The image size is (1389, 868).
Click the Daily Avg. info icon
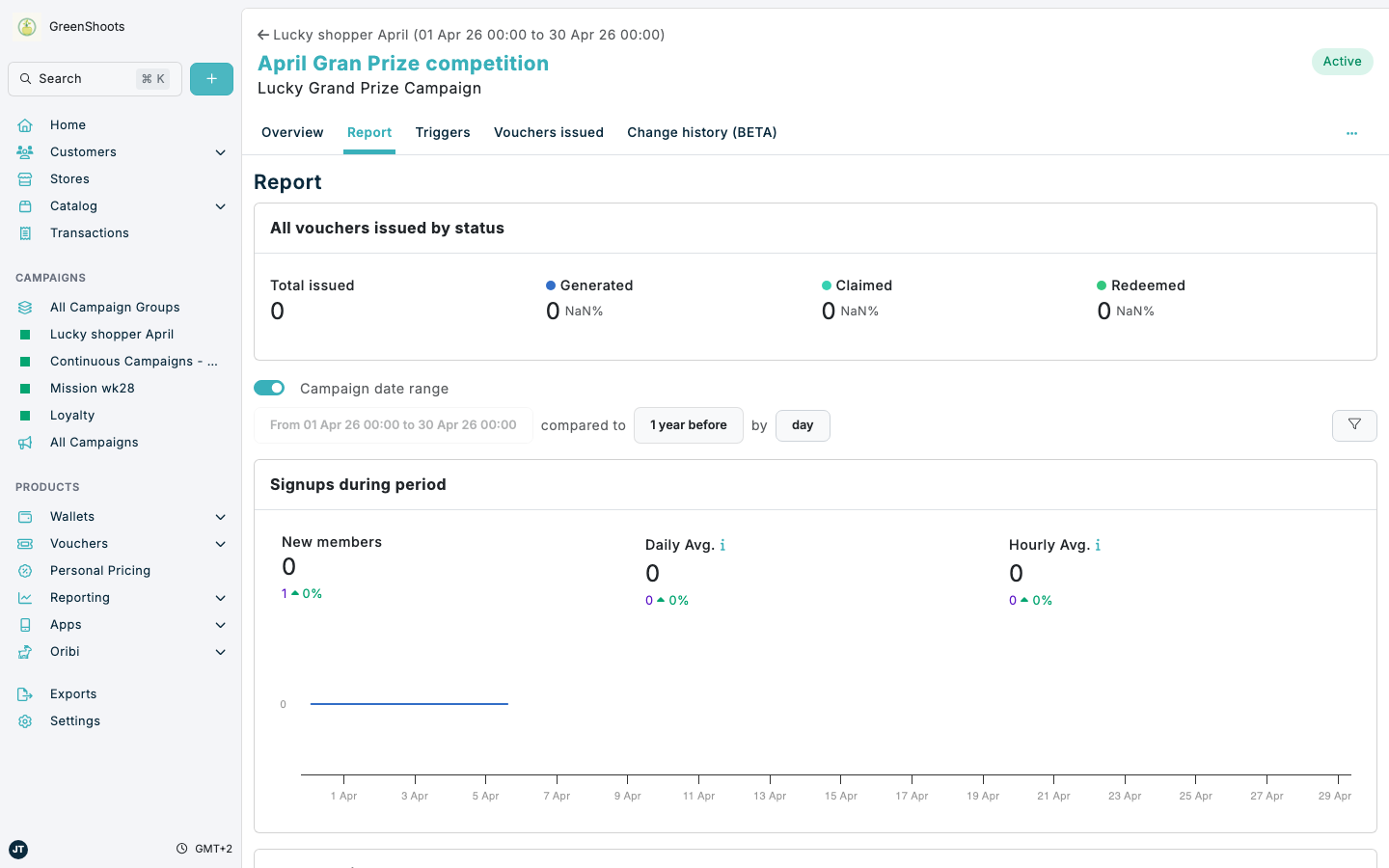[722, 546]
